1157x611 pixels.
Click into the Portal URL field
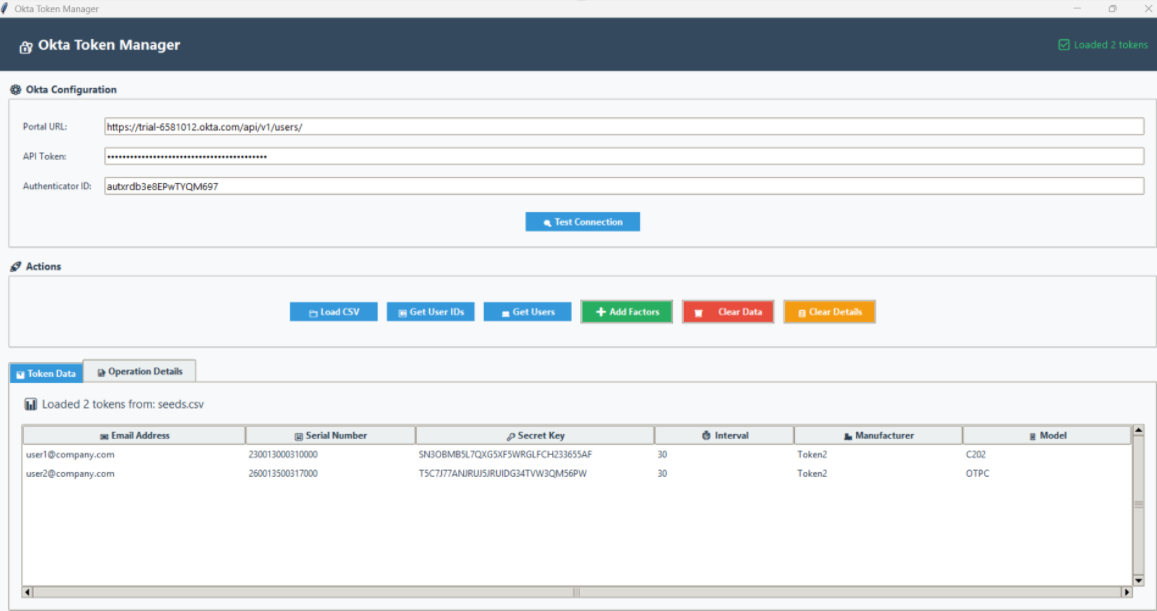(x=622, y=127)
